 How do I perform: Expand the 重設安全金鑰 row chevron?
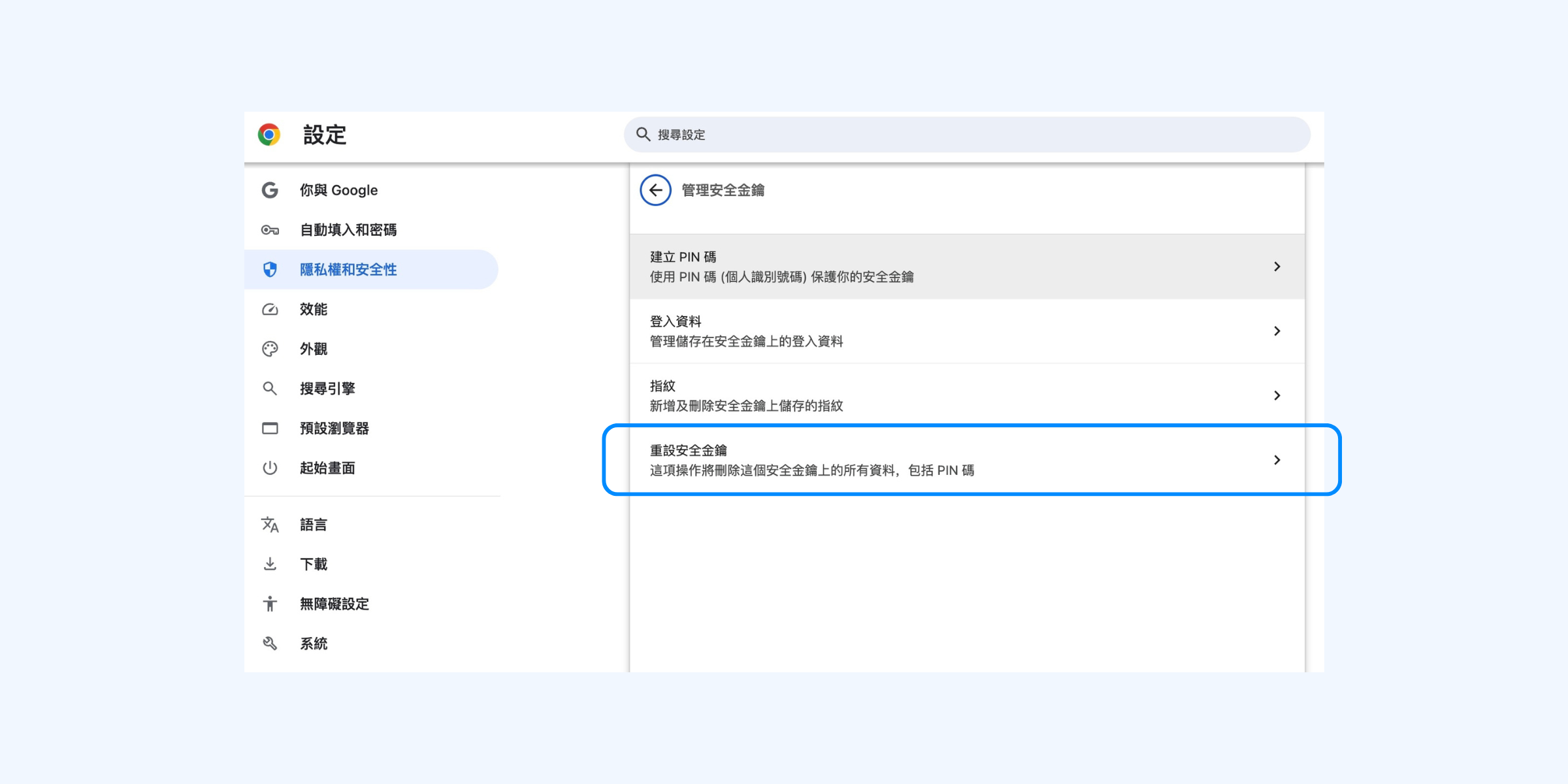[1277, 461]
